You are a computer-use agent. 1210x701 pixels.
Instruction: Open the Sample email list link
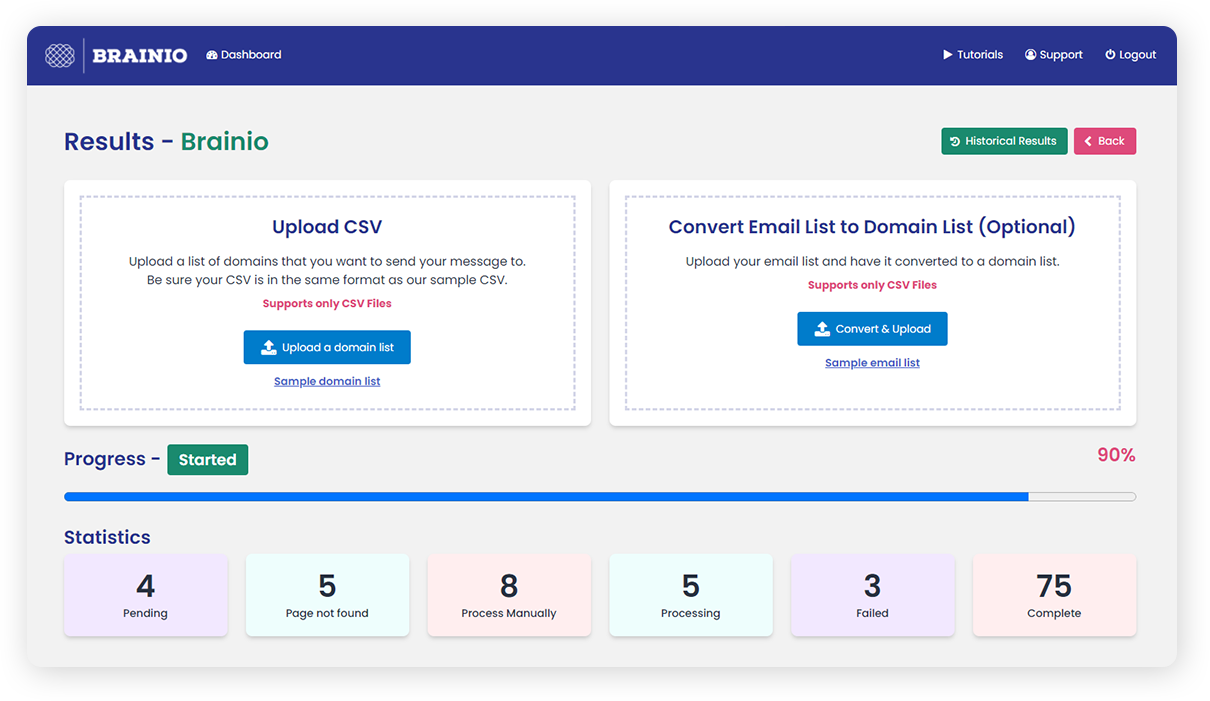872,363
